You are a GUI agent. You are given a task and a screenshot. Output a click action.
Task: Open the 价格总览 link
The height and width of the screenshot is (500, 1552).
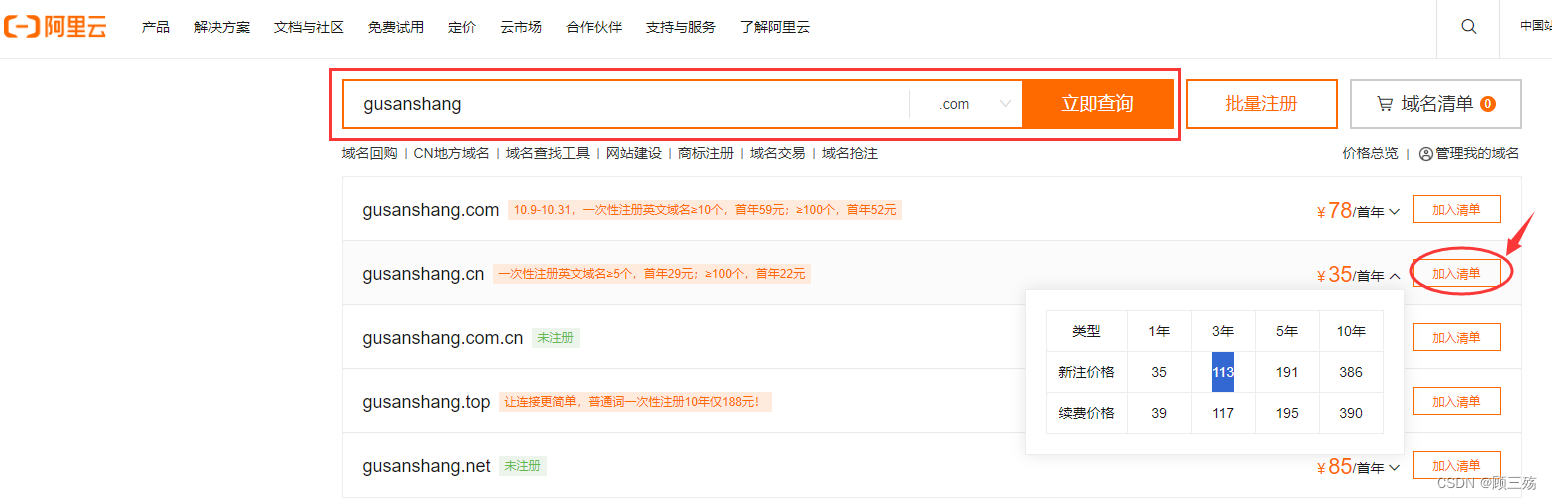pyautogui.click(x=1370, y=153)
